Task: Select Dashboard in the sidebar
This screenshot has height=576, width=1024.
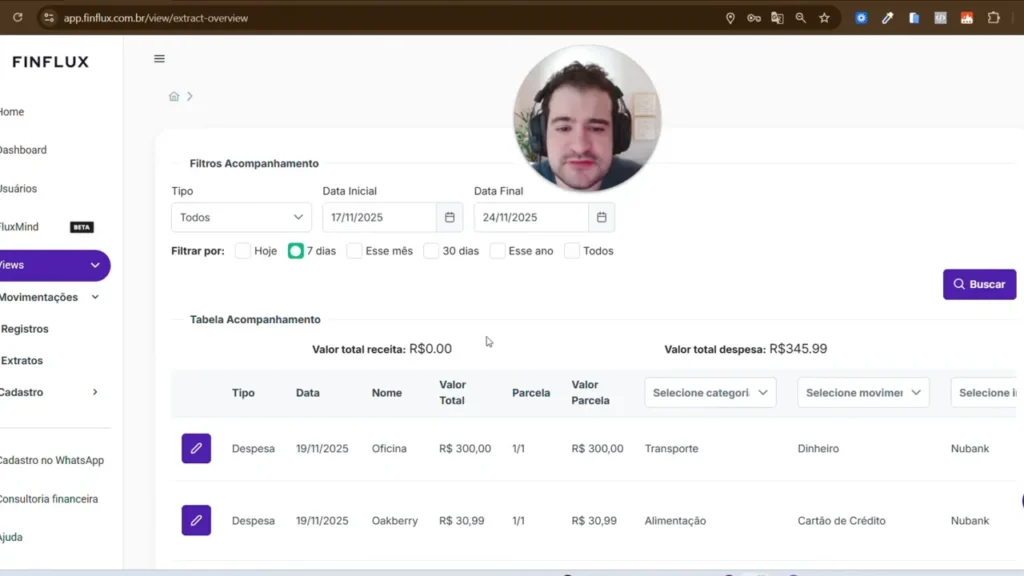Action: [x=24, y=149]
